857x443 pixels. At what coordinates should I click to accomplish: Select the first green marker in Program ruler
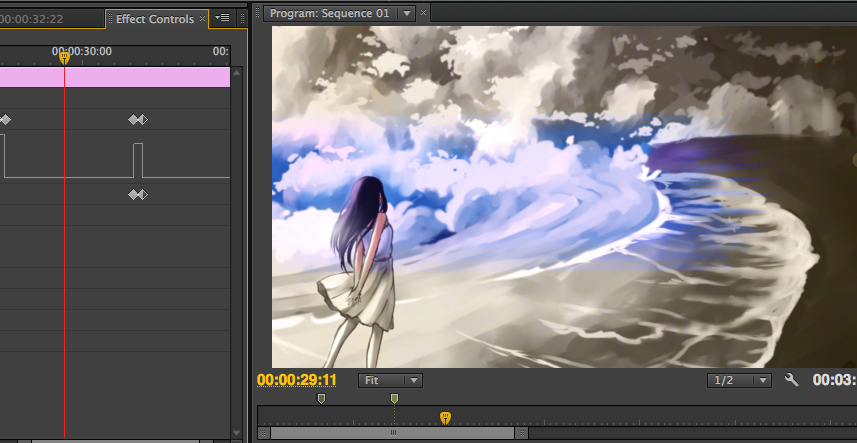[x=321, y=399]
